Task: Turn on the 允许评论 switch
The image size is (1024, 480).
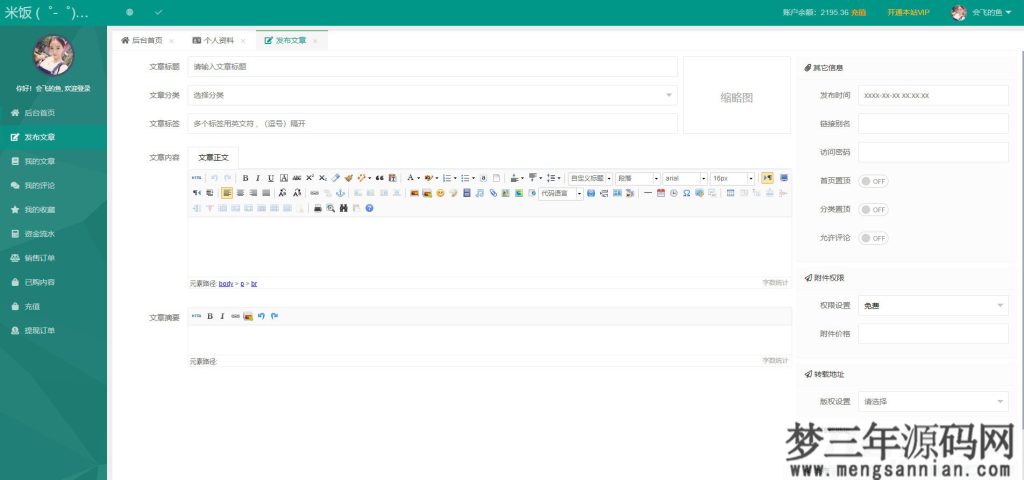Action: [873, 239]
